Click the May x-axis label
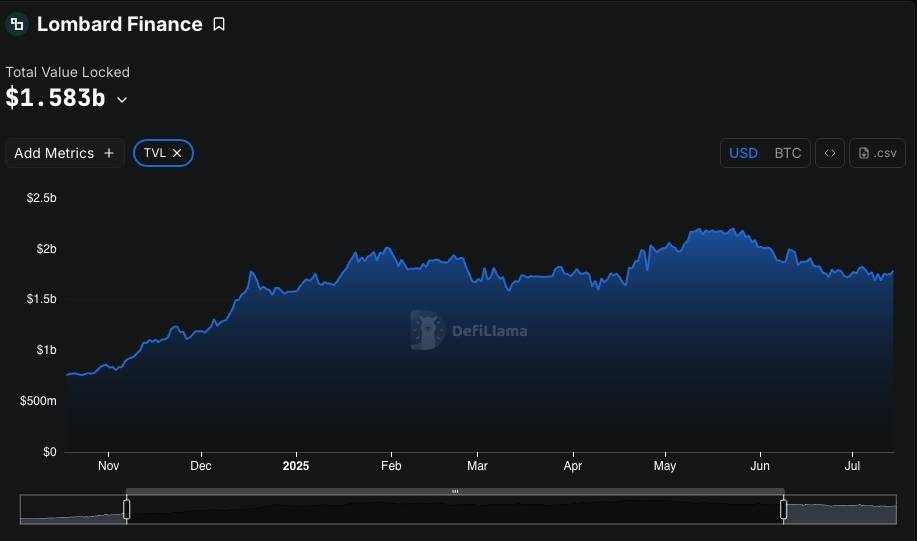 coord(665,466)
